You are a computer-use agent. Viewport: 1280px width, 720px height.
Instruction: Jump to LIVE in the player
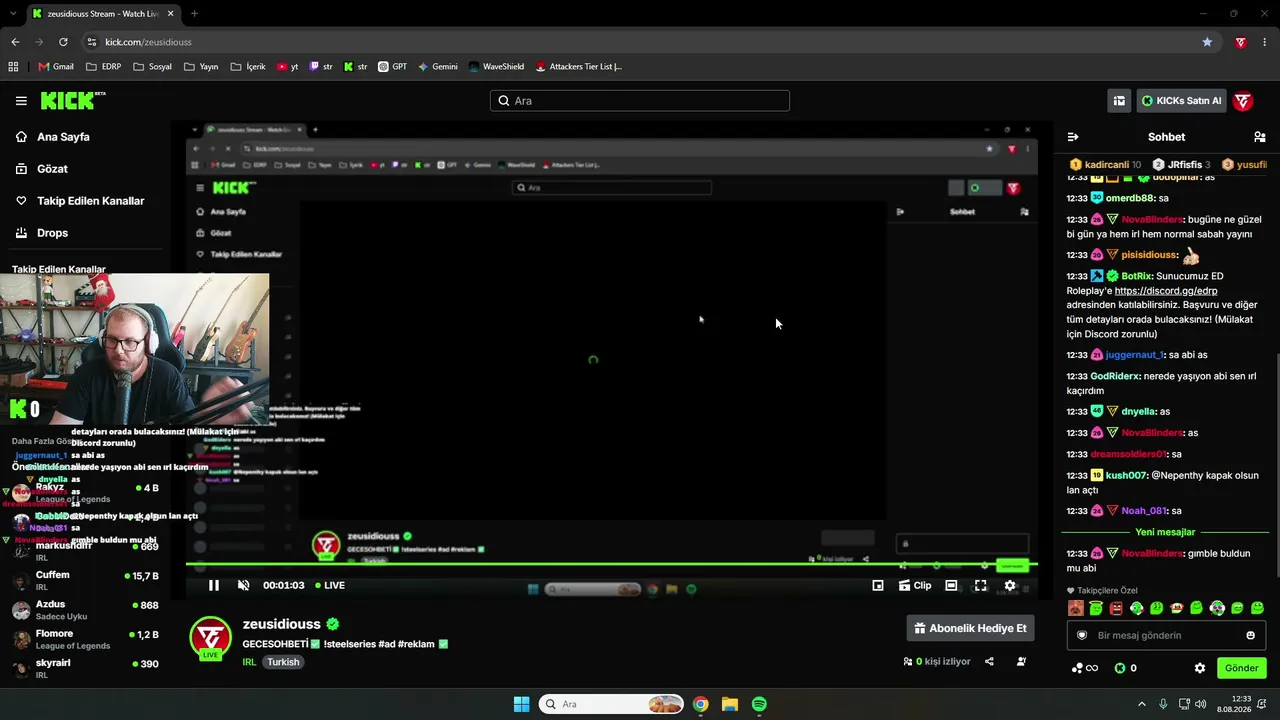click(x=330, y=586)
